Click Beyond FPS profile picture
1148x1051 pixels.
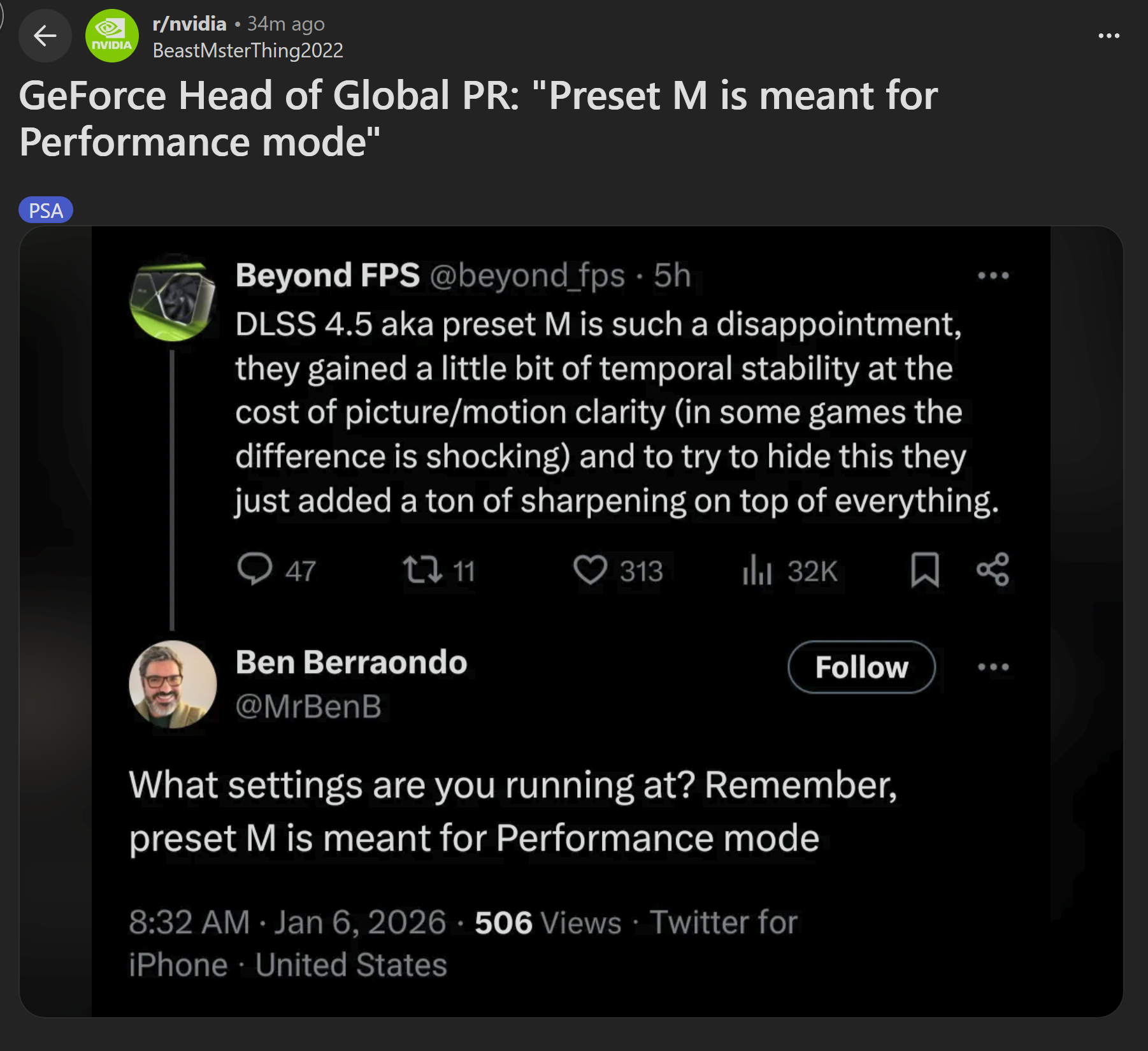pos(173,298)
